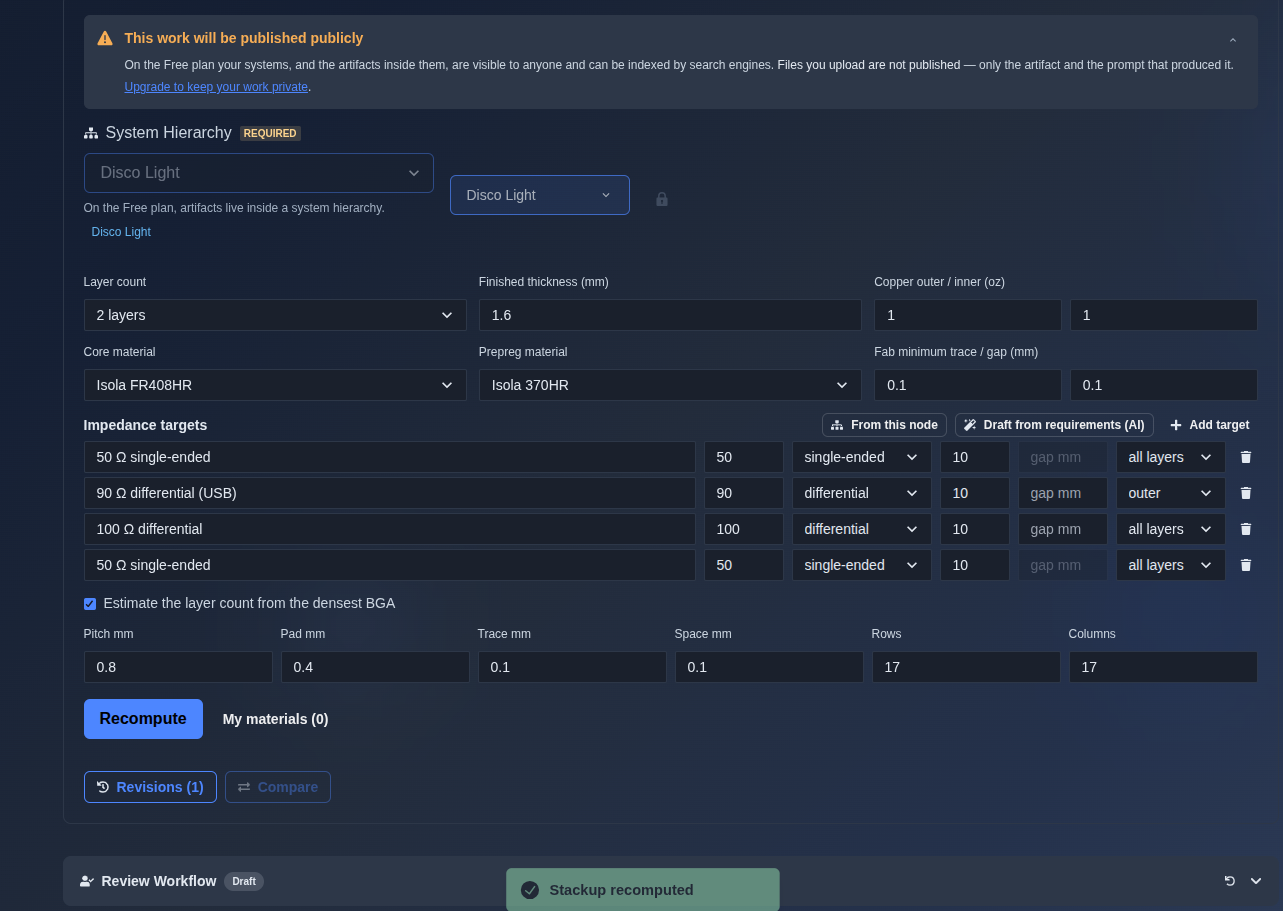The width and height of the screenshot is (1283, 911).
Task: Click the Disco Light breadcrumb link
Action: tap(121, 232)
